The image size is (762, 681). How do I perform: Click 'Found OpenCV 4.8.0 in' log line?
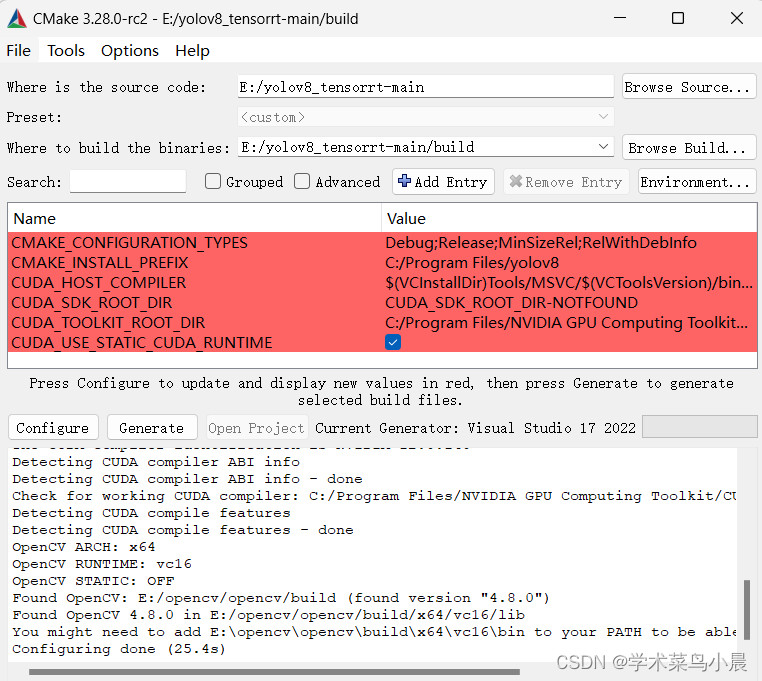pos(268,615)
